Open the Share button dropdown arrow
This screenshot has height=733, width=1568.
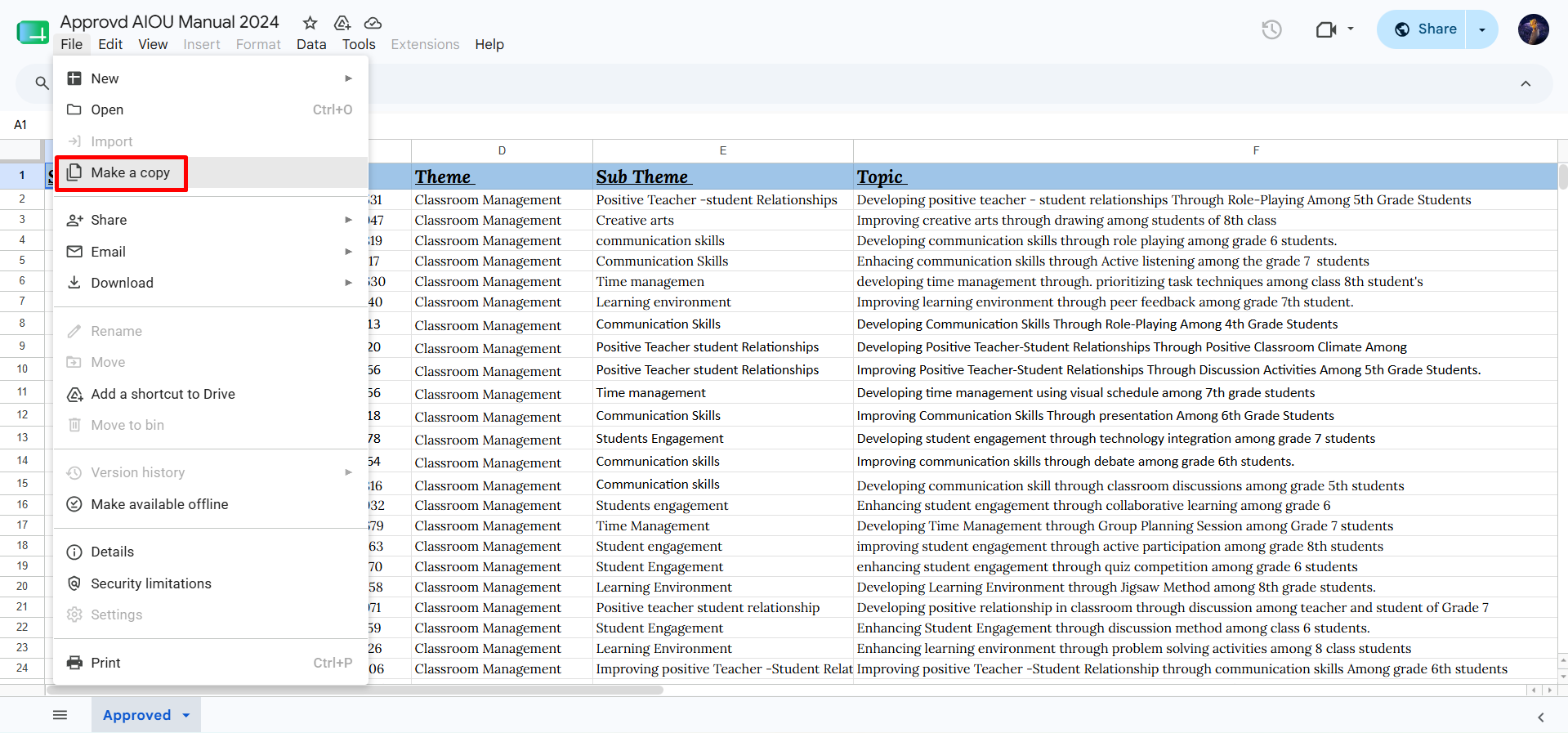pyautogui.click(x=1482, y=29)
